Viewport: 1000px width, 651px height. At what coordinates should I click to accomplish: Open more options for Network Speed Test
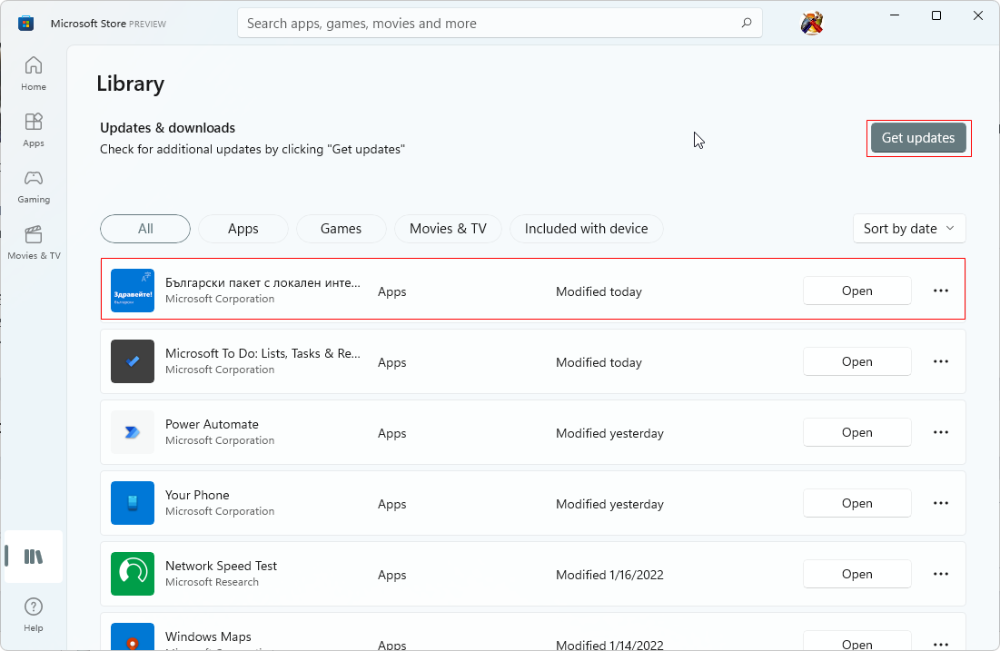point(941,573)
